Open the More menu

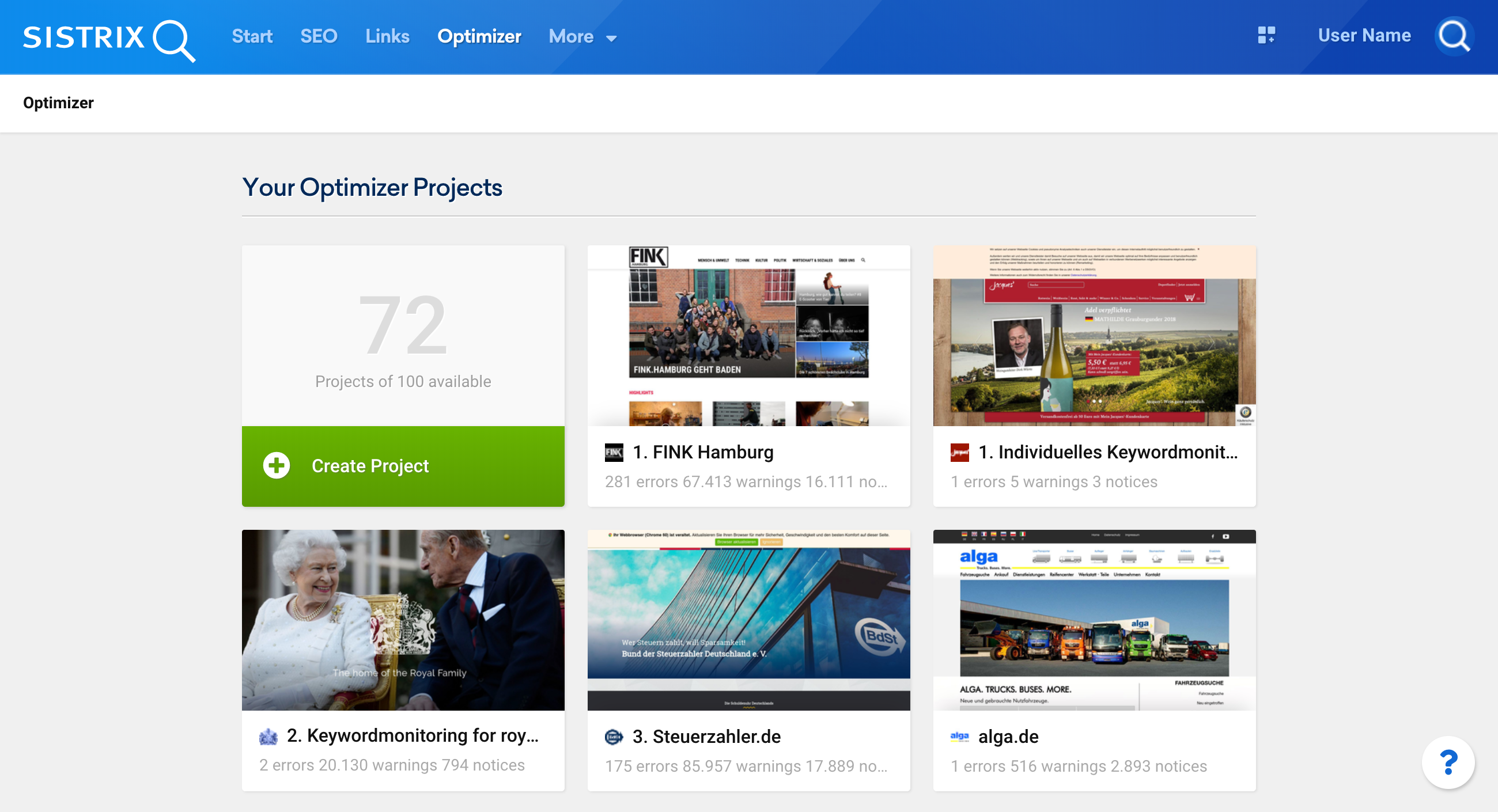[x=582, y=36]
